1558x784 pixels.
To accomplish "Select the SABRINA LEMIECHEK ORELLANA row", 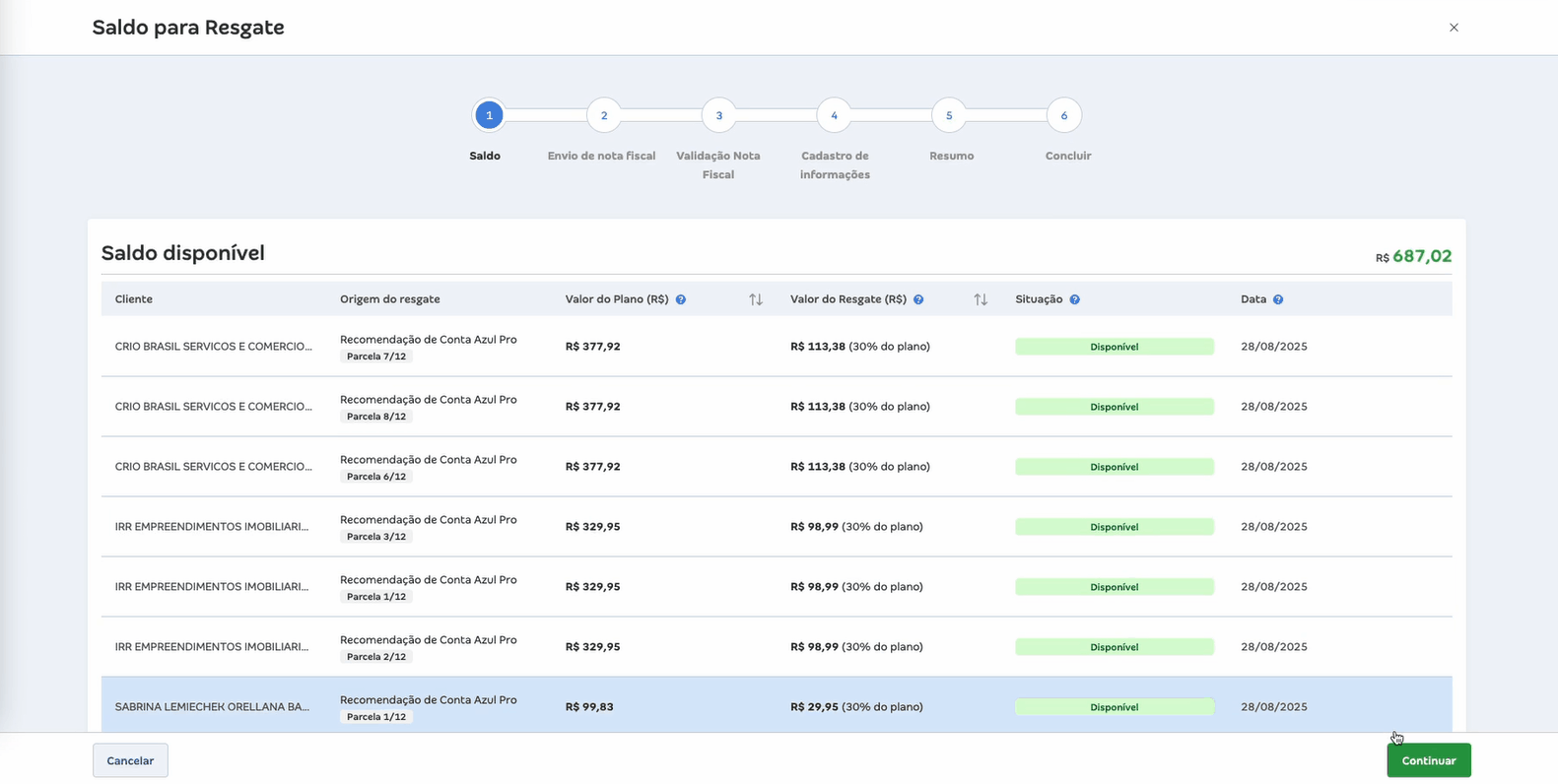I will pyautogui.click(x=212, y=707).
